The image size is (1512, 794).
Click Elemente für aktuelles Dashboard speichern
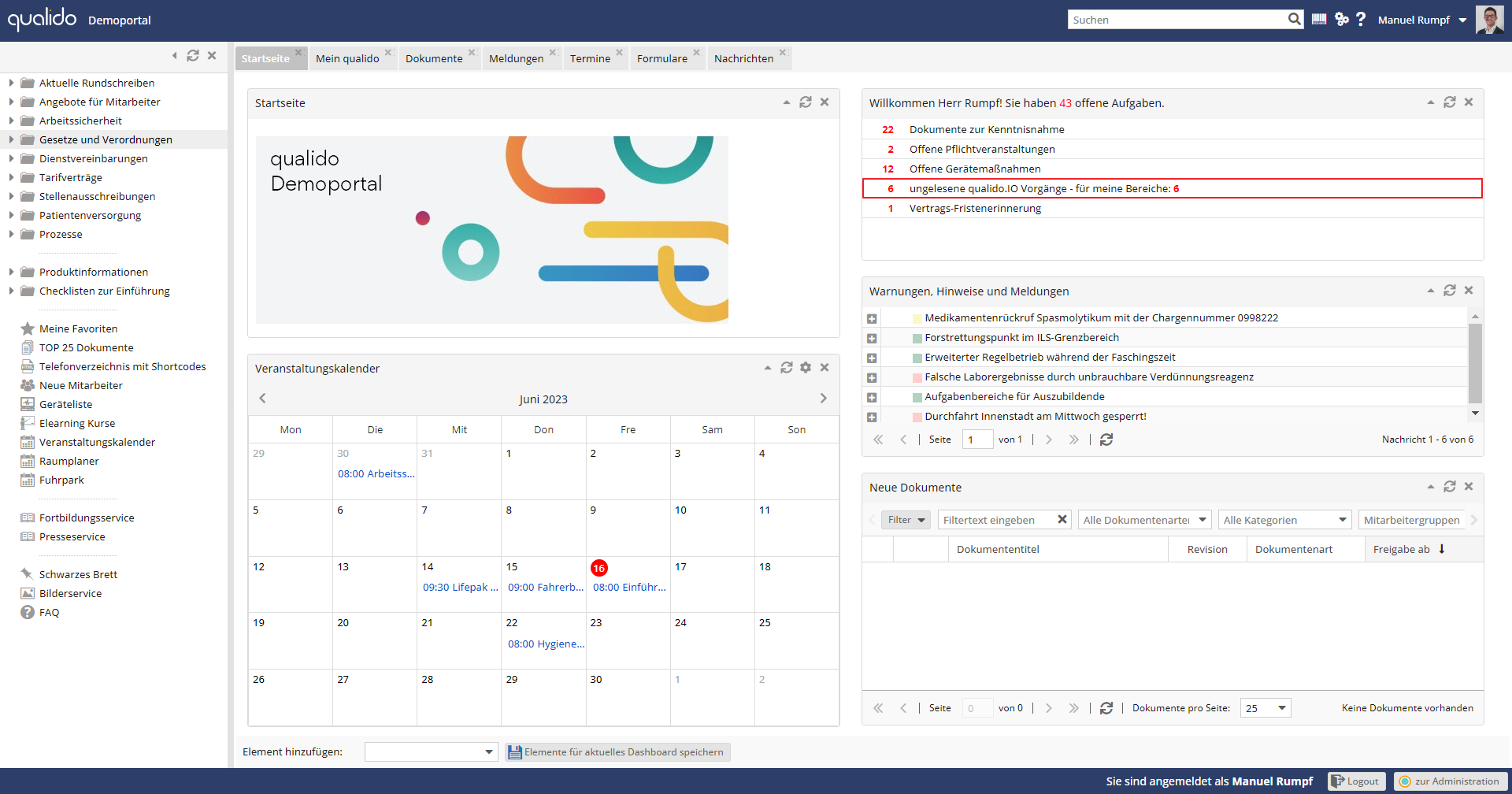[617, 752]
